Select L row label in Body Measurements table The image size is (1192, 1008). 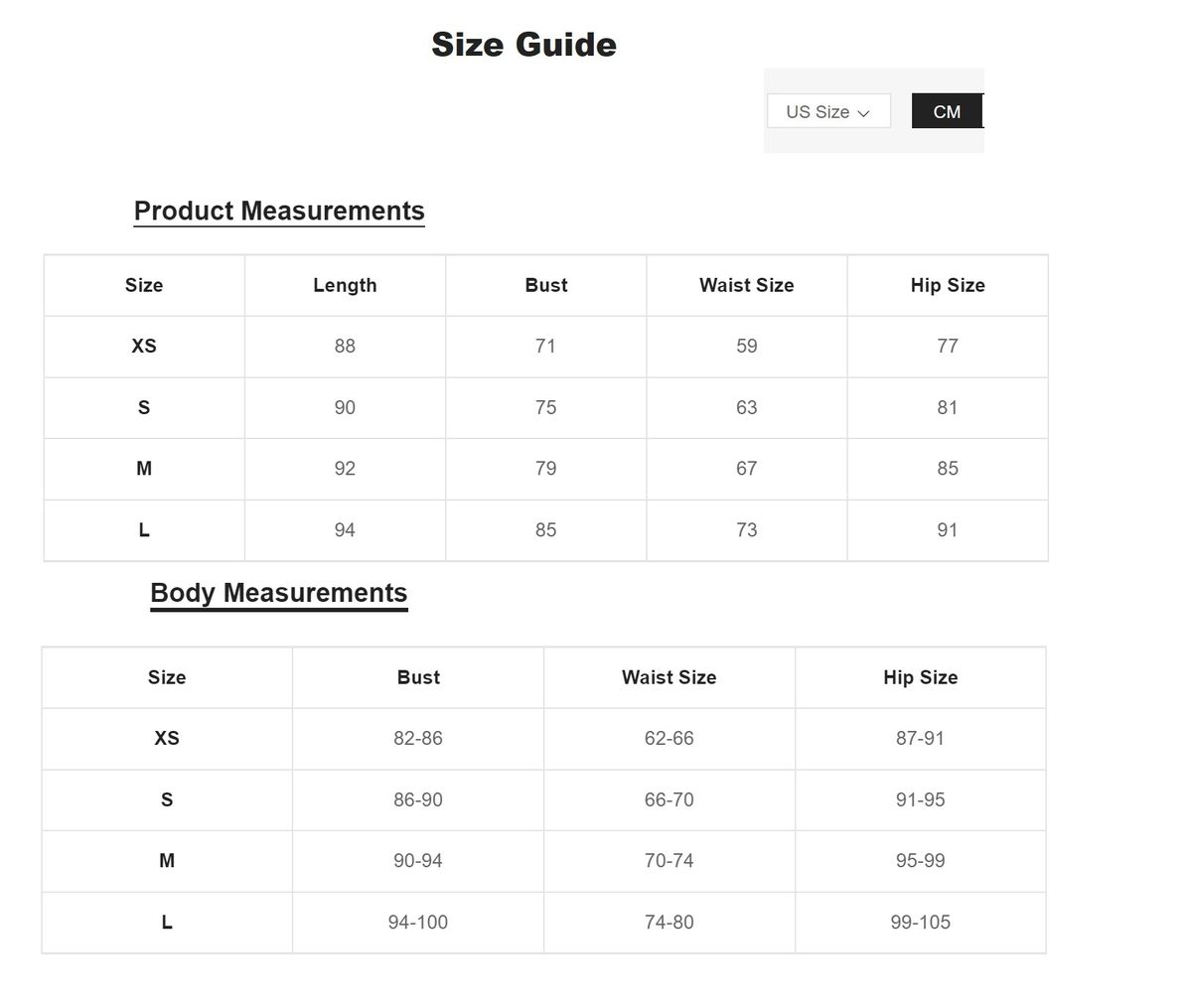point(167,923)
